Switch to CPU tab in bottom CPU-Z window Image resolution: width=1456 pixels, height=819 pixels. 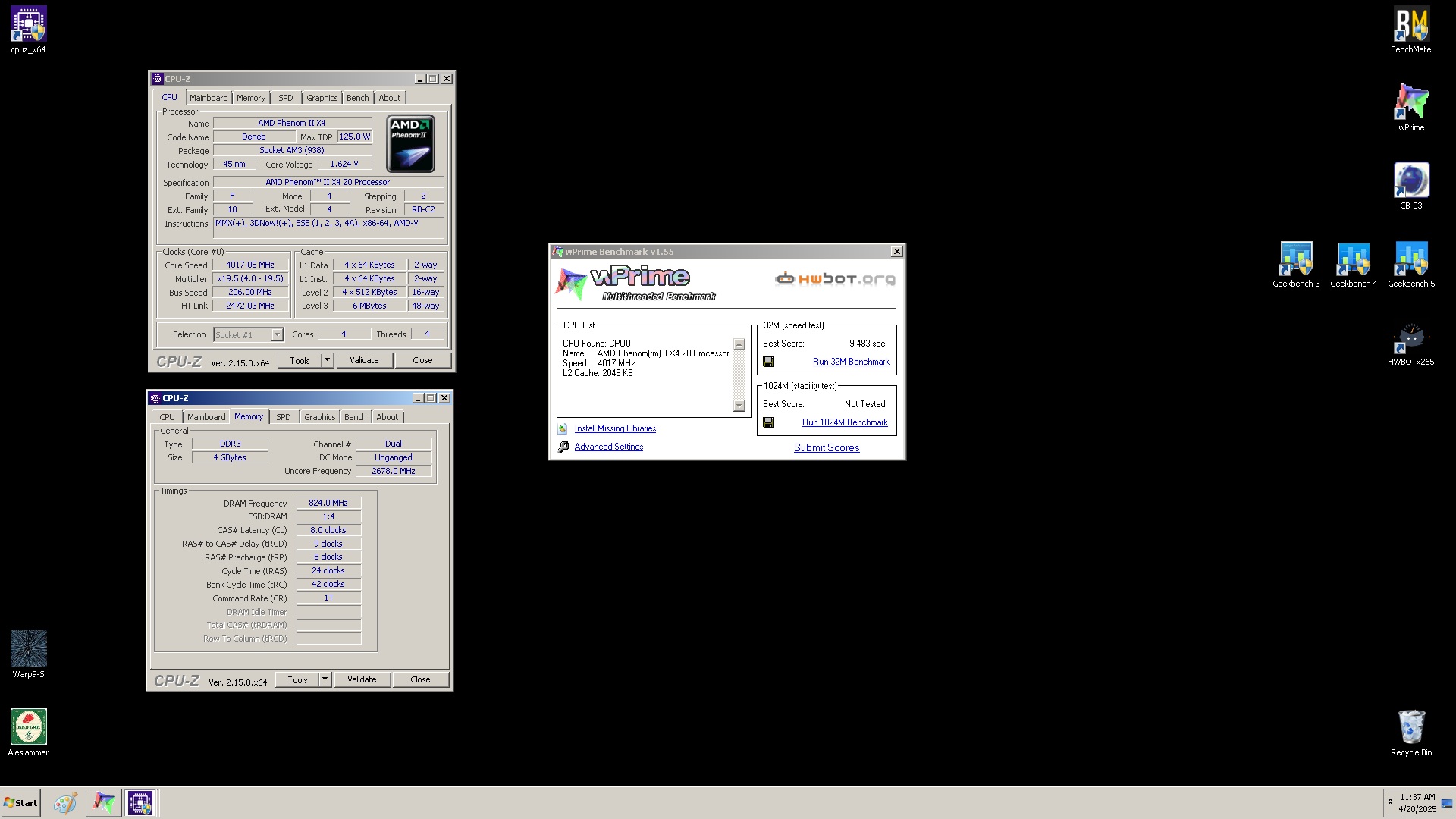pos(167,417)
